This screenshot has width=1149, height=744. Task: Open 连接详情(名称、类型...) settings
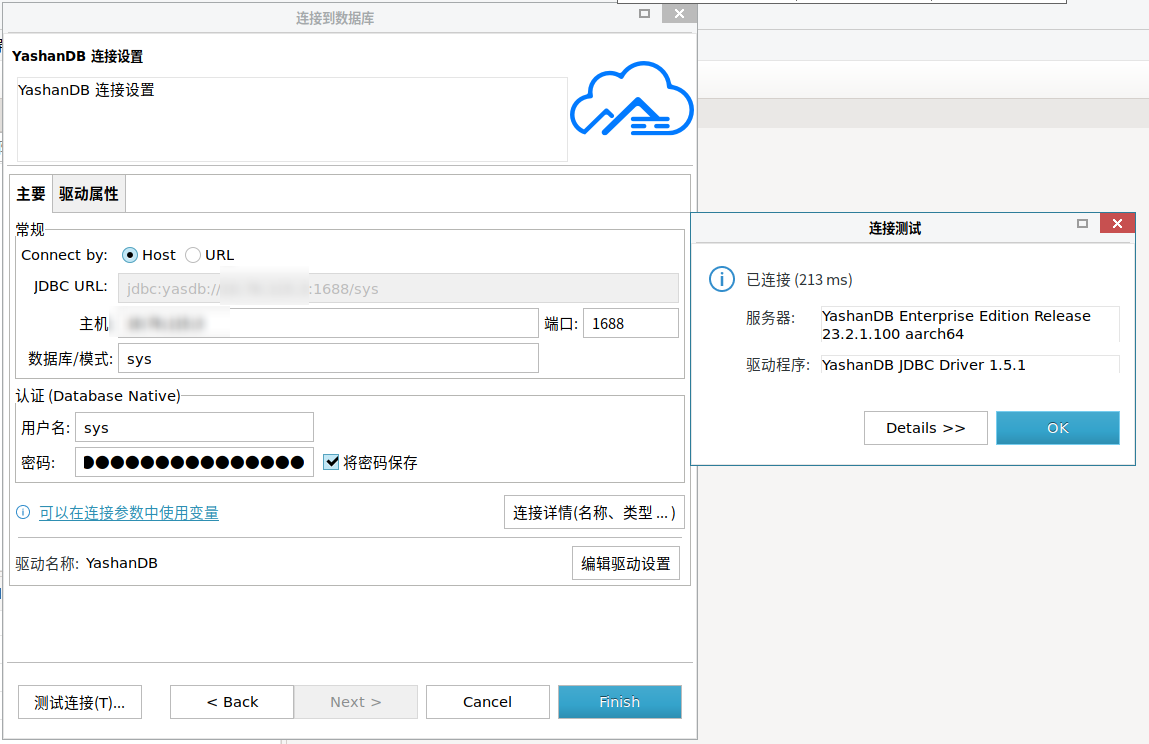594,512
